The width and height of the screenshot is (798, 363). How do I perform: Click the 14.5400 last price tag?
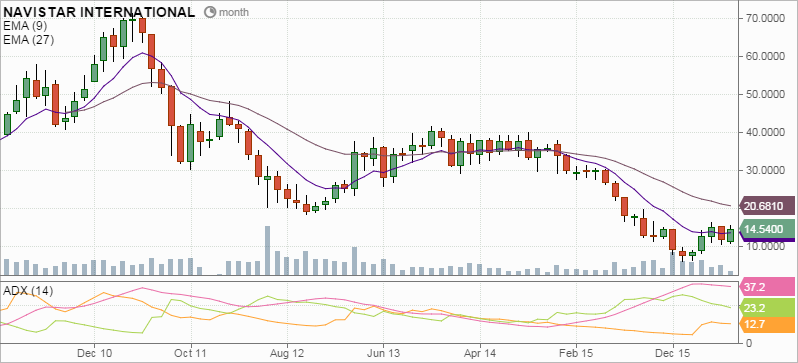tap(768, 230)
